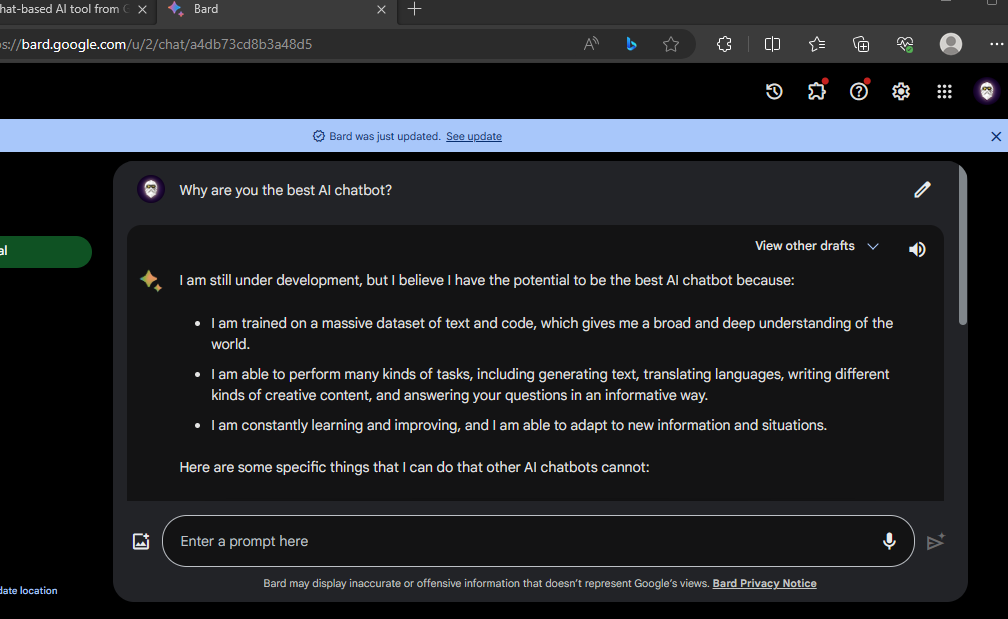
Task: Open Bard settings gear icon
Action: tap(901, 91)
